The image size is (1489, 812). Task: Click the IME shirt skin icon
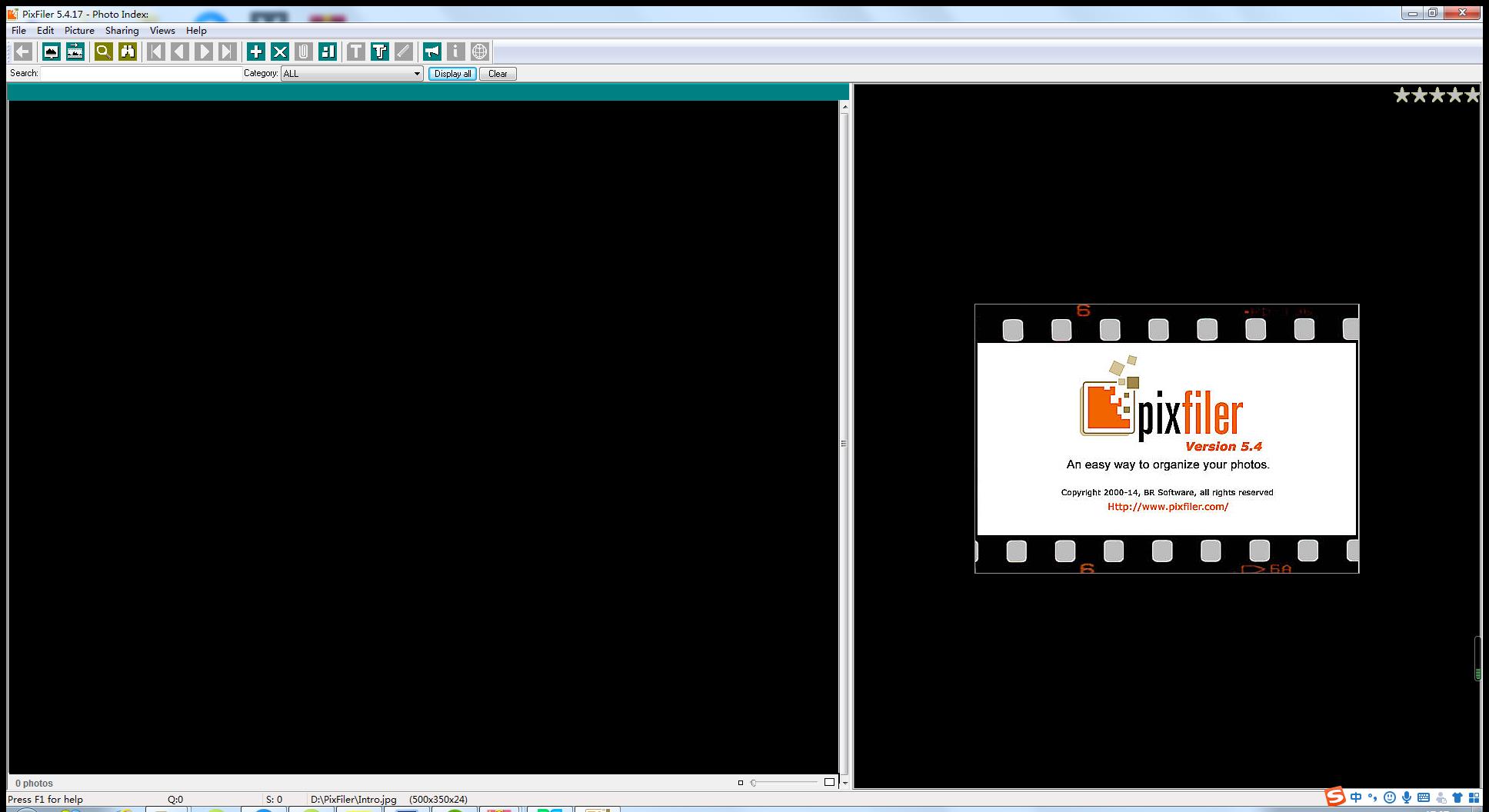(1457, 798)
